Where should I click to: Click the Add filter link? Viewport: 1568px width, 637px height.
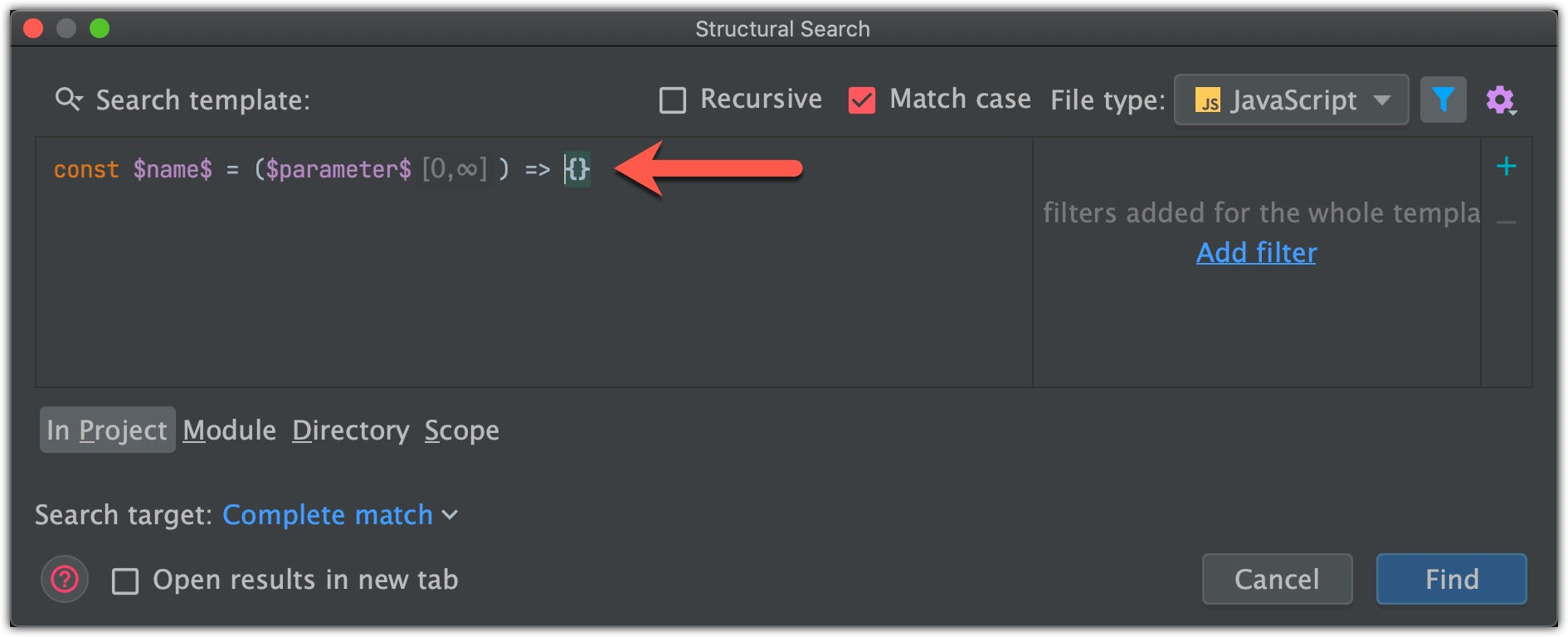[1256, 252]
